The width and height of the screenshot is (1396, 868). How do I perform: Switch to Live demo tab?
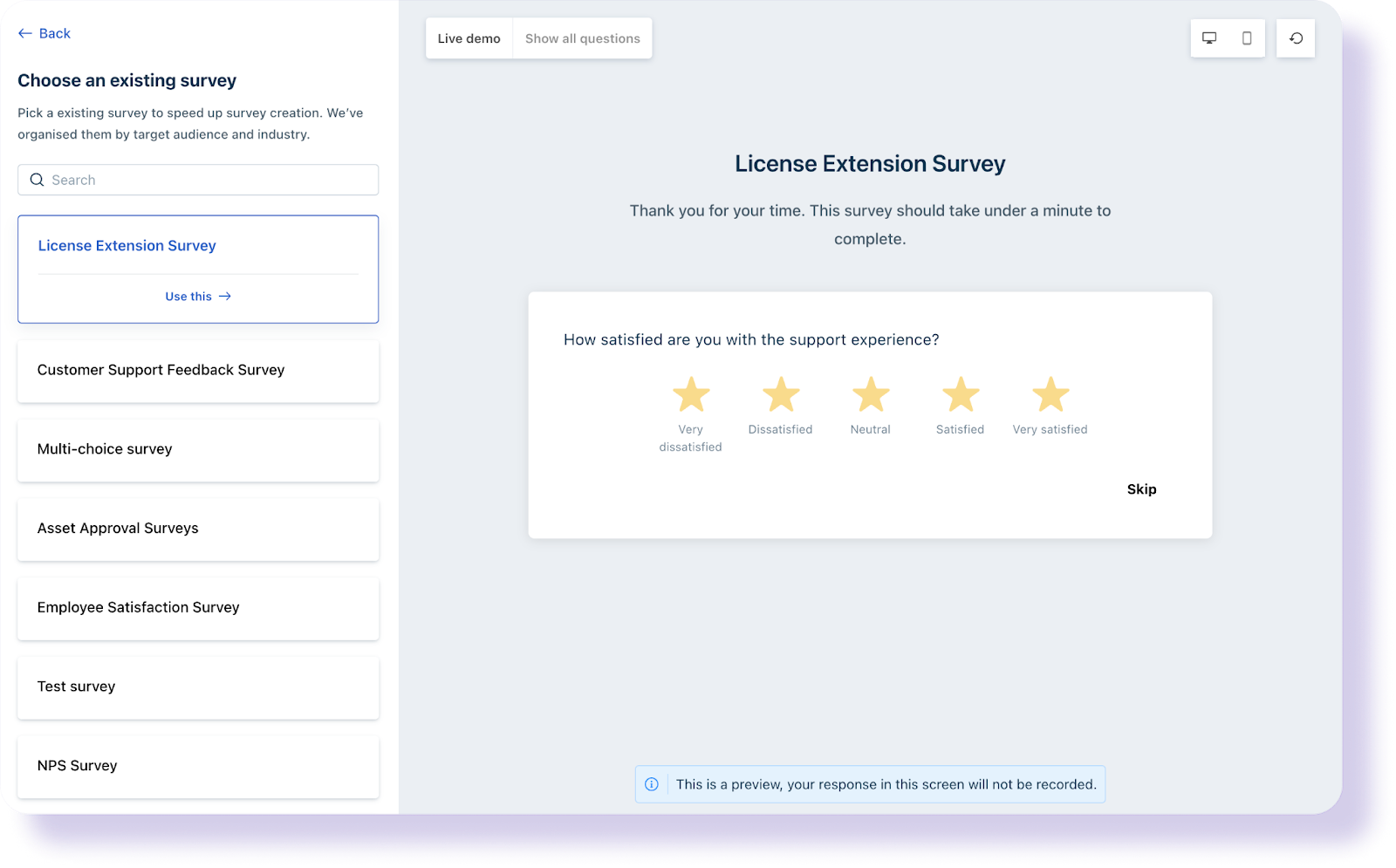coord(469,38)
